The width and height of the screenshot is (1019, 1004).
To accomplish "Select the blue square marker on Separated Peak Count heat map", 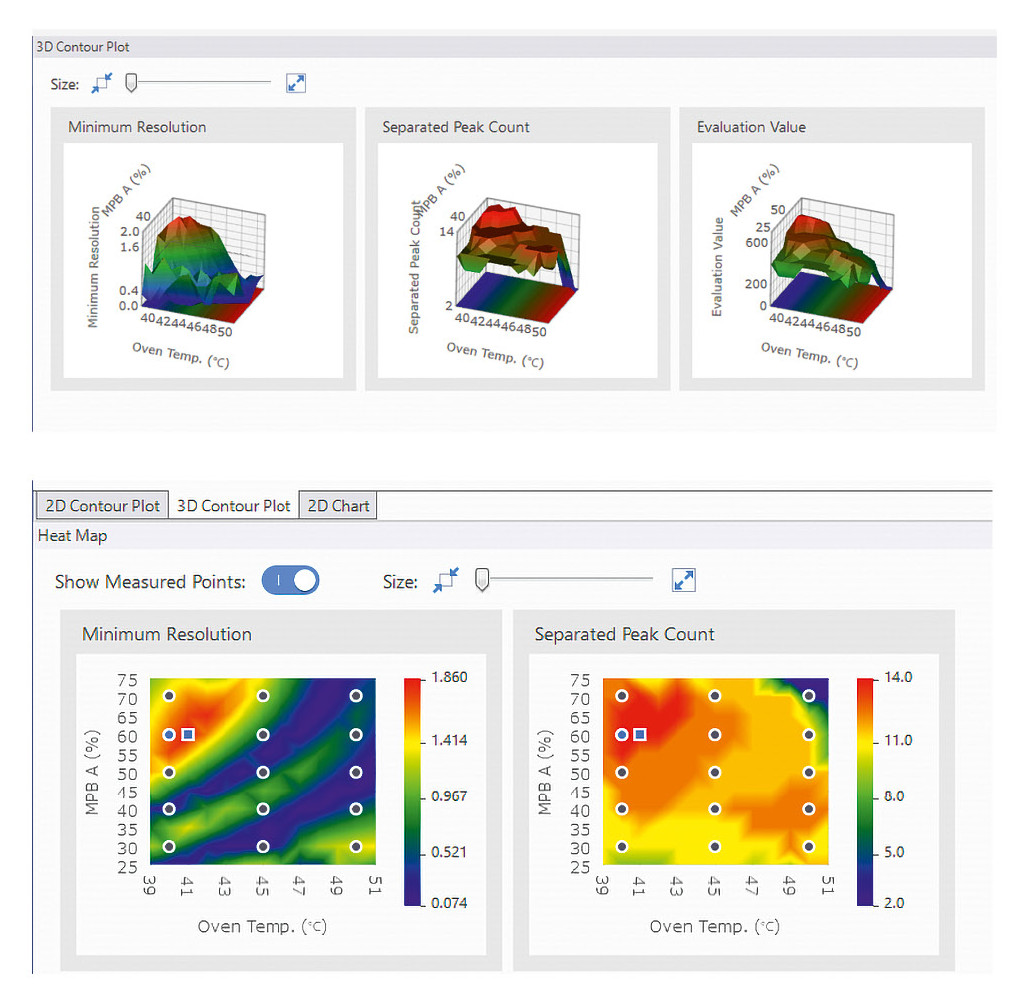I will (x=640, y=734).
